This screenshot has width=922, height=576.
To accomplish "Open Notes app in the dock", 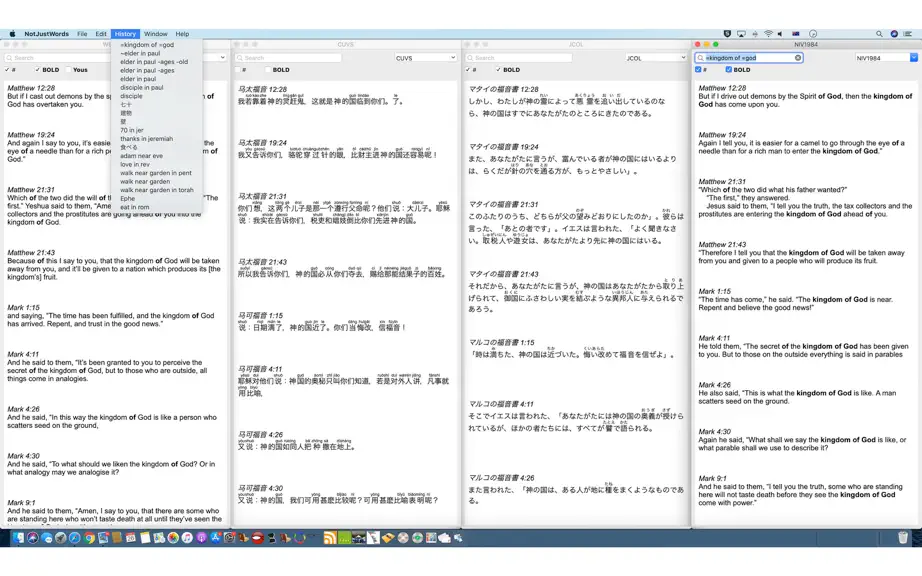I will click(145, 538).
